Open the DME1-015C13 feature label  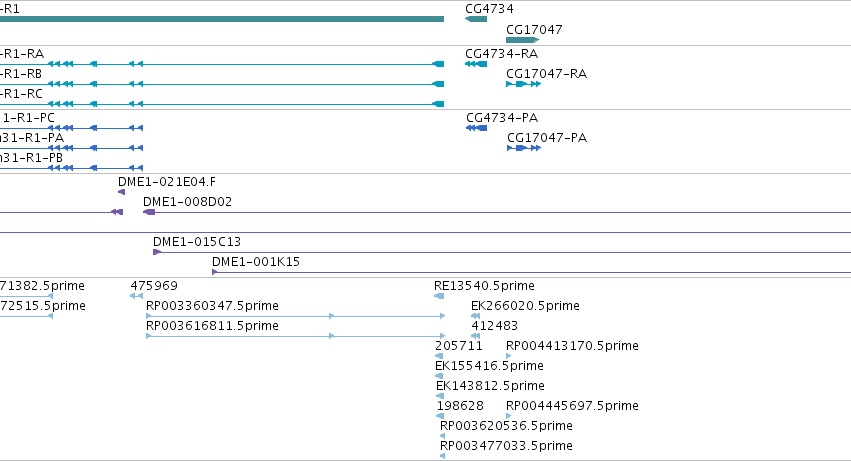click(x=196, y=242)
